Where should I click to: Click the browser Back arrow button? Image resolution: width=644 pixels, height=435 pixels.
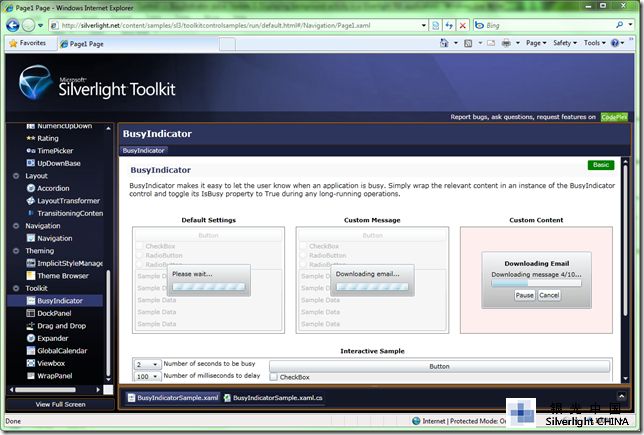click(13, 25)
